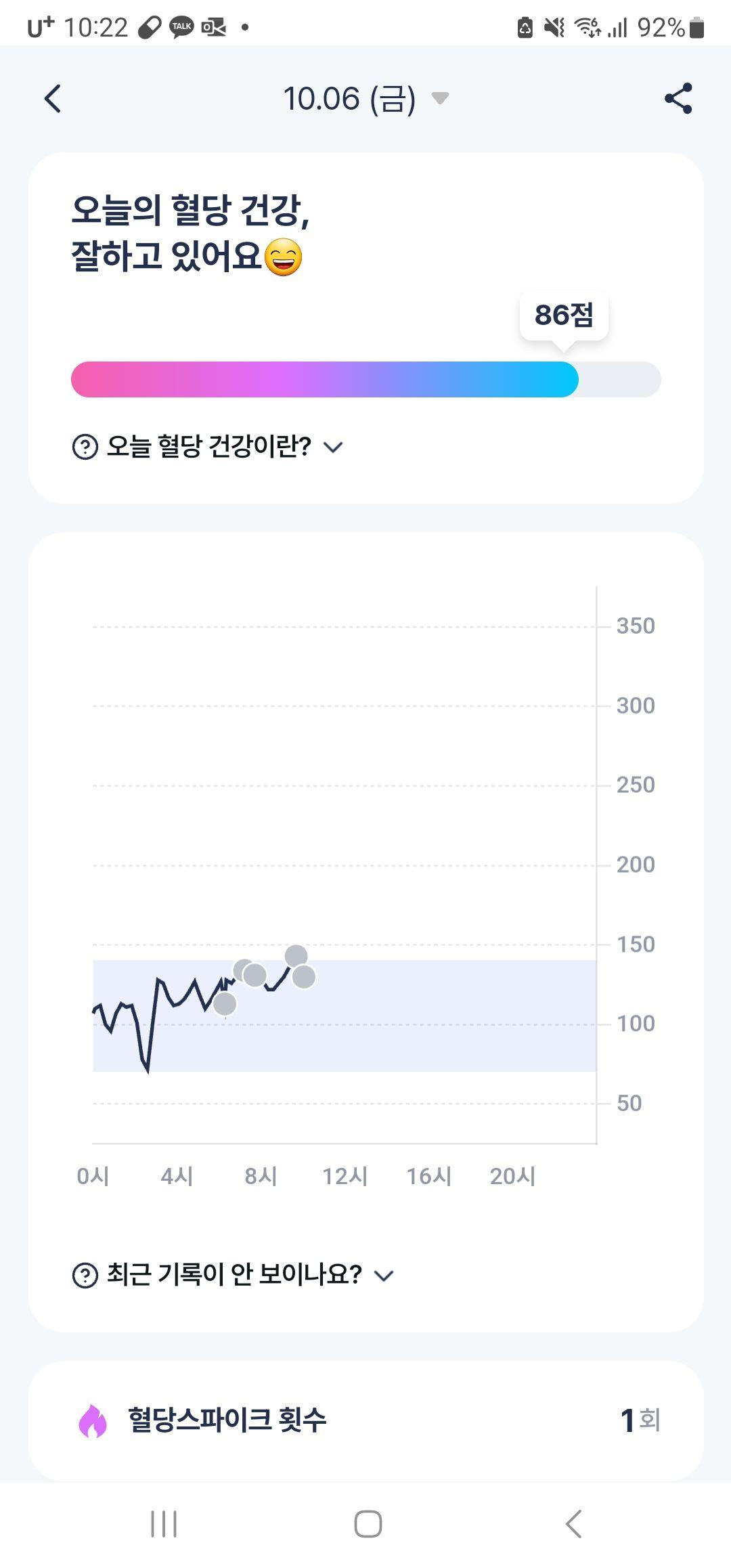731x1568 pixels.
Task: Open the date dropdown triangle beside 10.06 (금)
Action: tap(440, 99)
